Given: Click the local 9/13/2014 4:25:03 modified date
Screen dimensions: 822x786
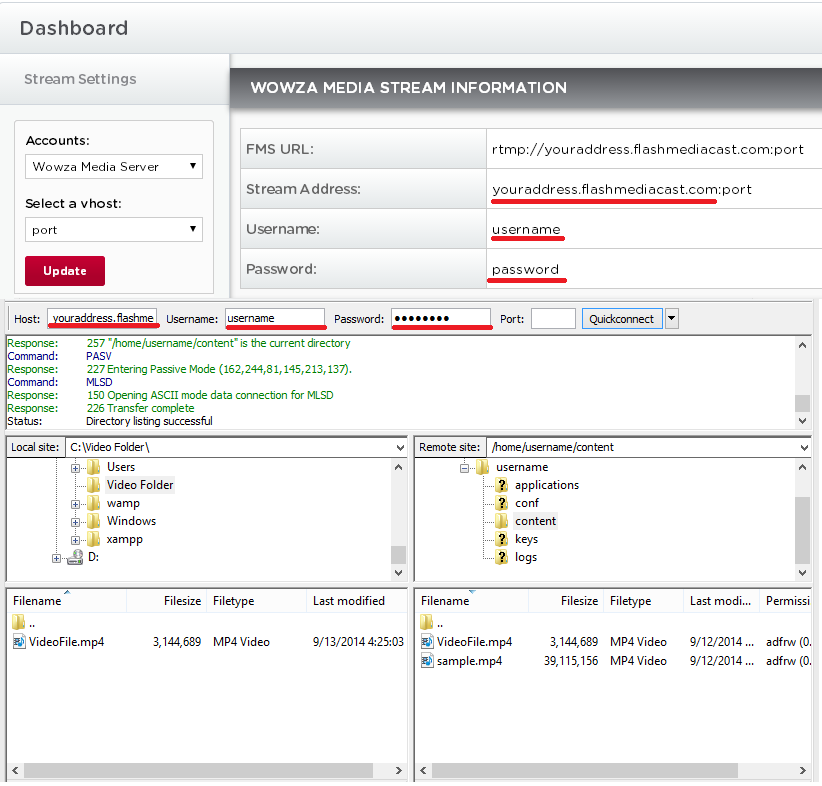Looking at the screenshot, I should (358, 642).
